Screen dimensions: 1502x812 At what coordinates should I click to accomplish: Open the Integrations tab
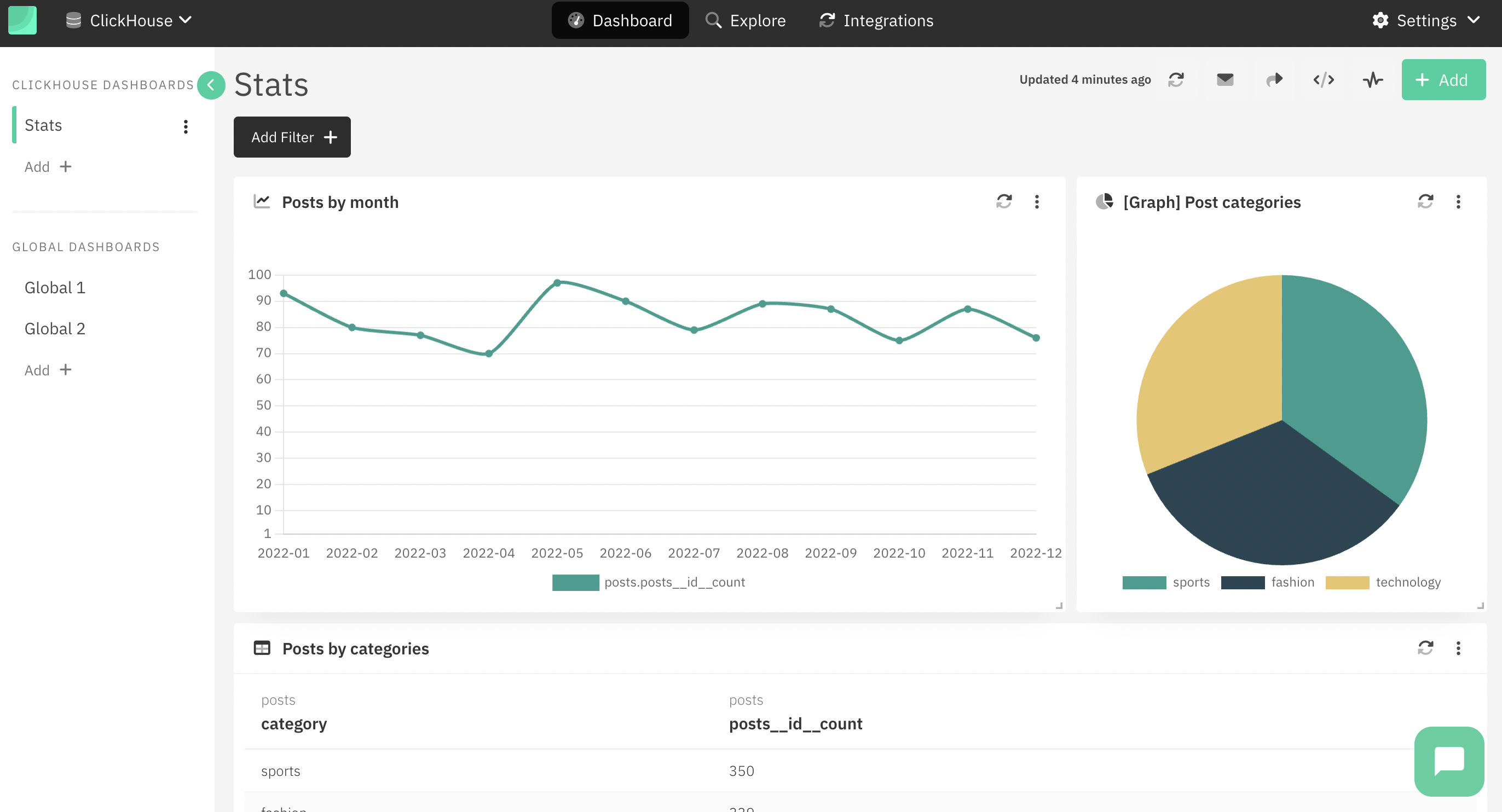[x=875, y=20]
